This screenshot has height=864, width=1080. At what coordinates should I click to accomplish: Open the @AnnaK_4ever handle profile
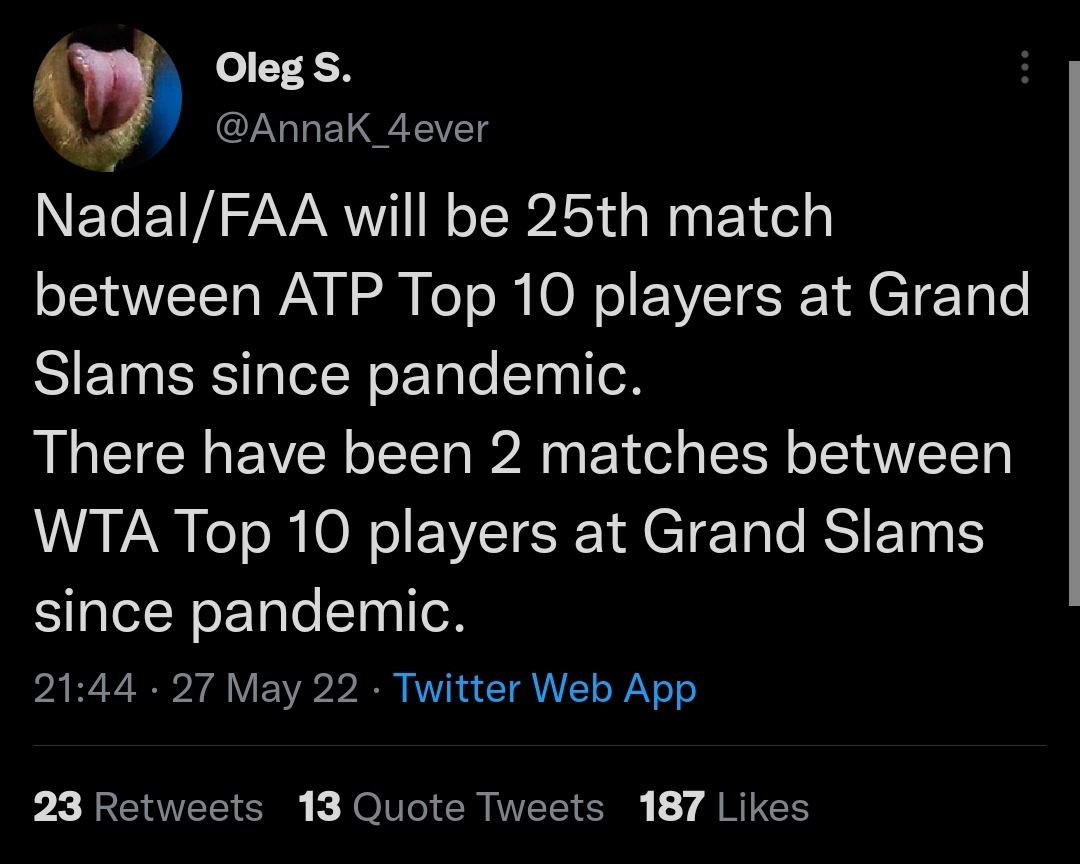click(352, 128)
